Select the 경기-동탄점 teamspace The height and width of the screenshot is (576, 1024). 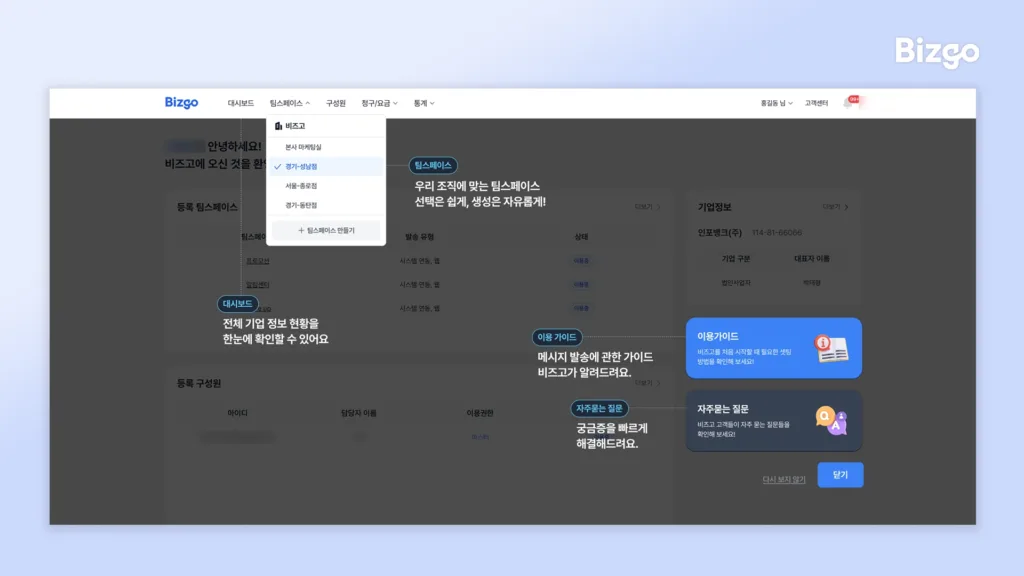(x=326, y=205)
